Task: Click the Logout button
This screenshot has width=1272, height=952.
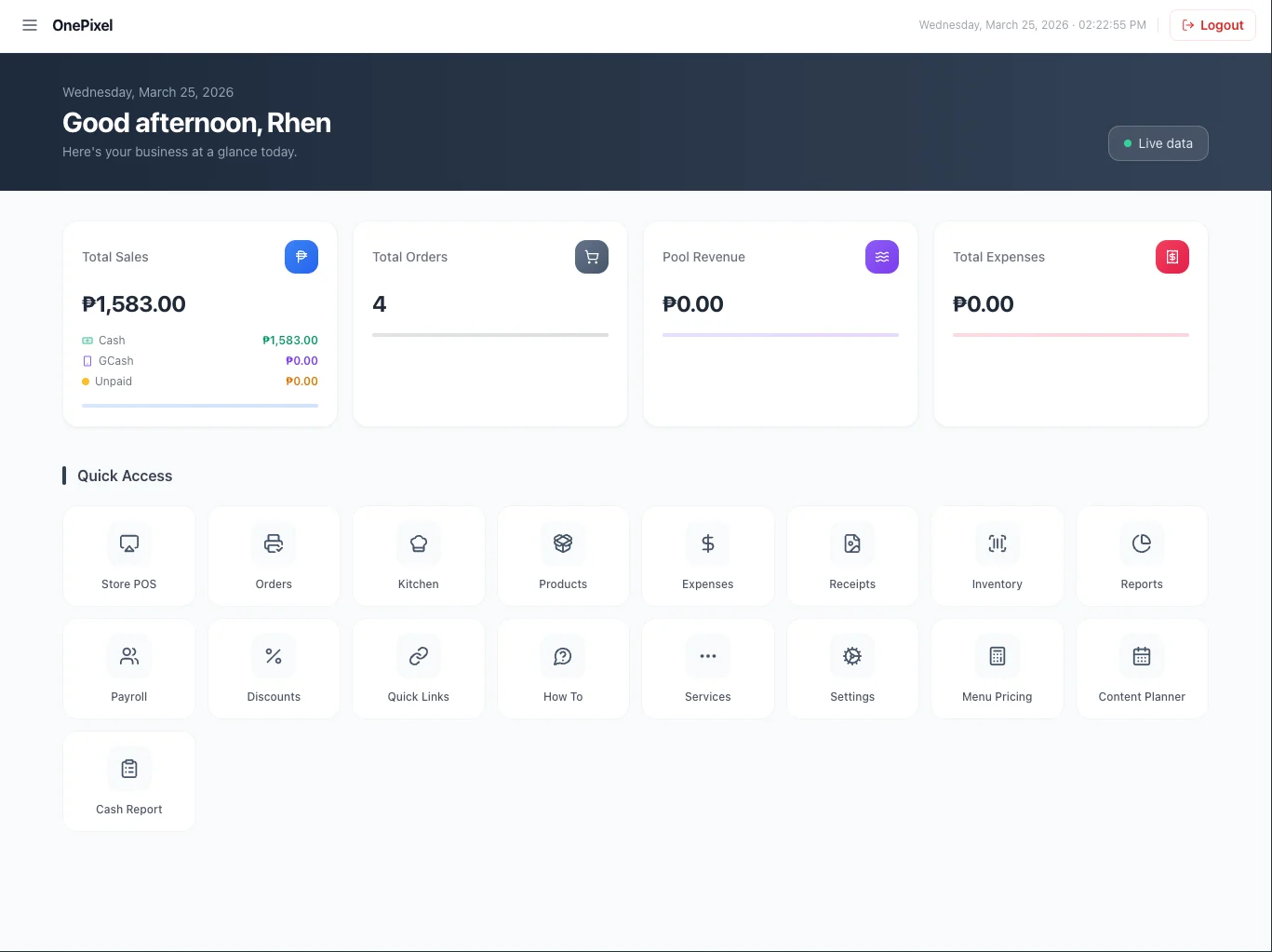Action: [x=1212, y=25]
